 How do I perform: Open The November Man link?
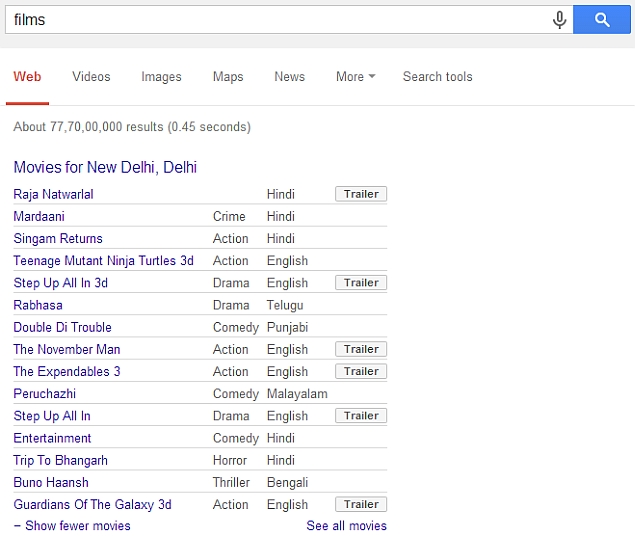point(67,349)
